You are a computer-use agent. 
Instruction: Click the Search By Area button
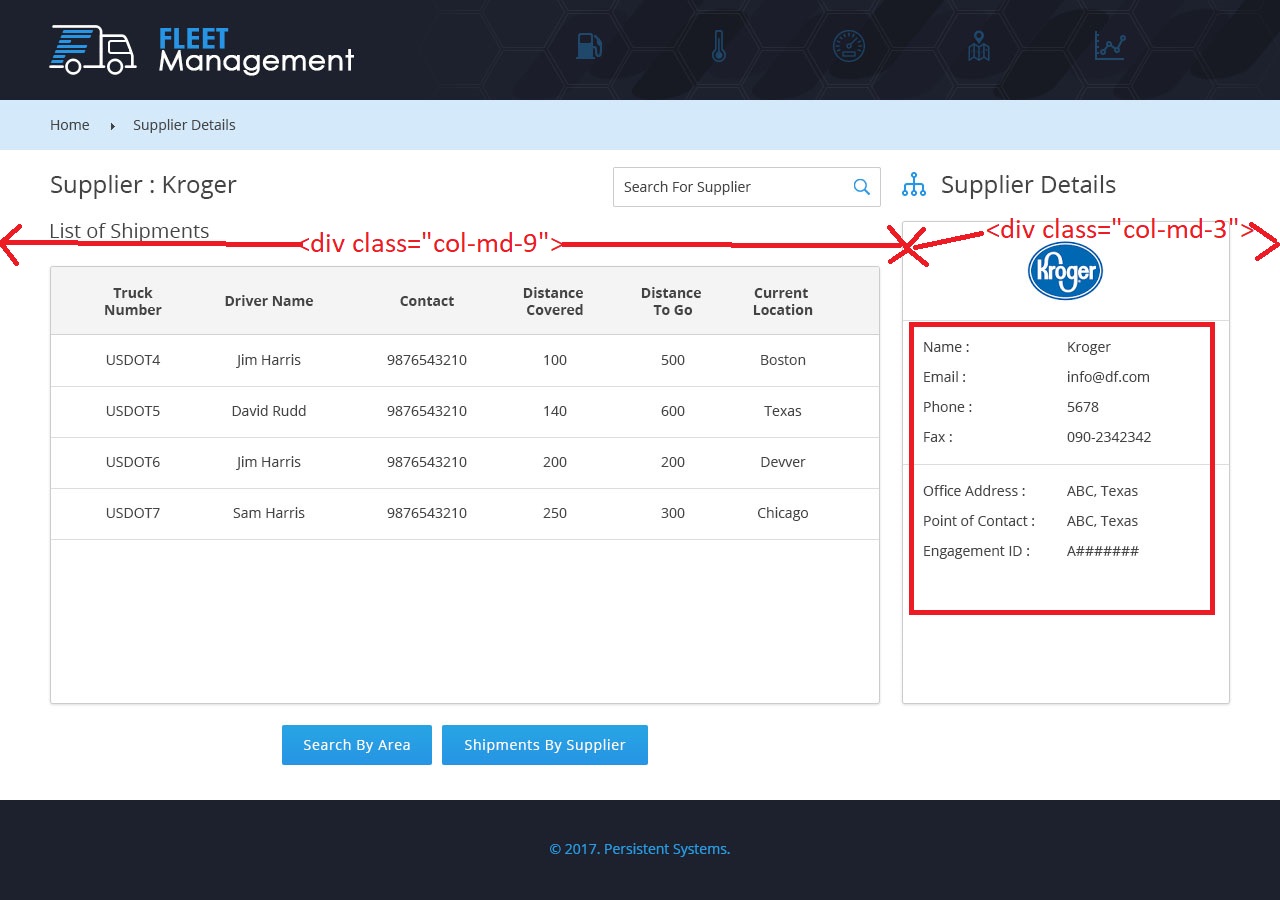click(357, 745)
